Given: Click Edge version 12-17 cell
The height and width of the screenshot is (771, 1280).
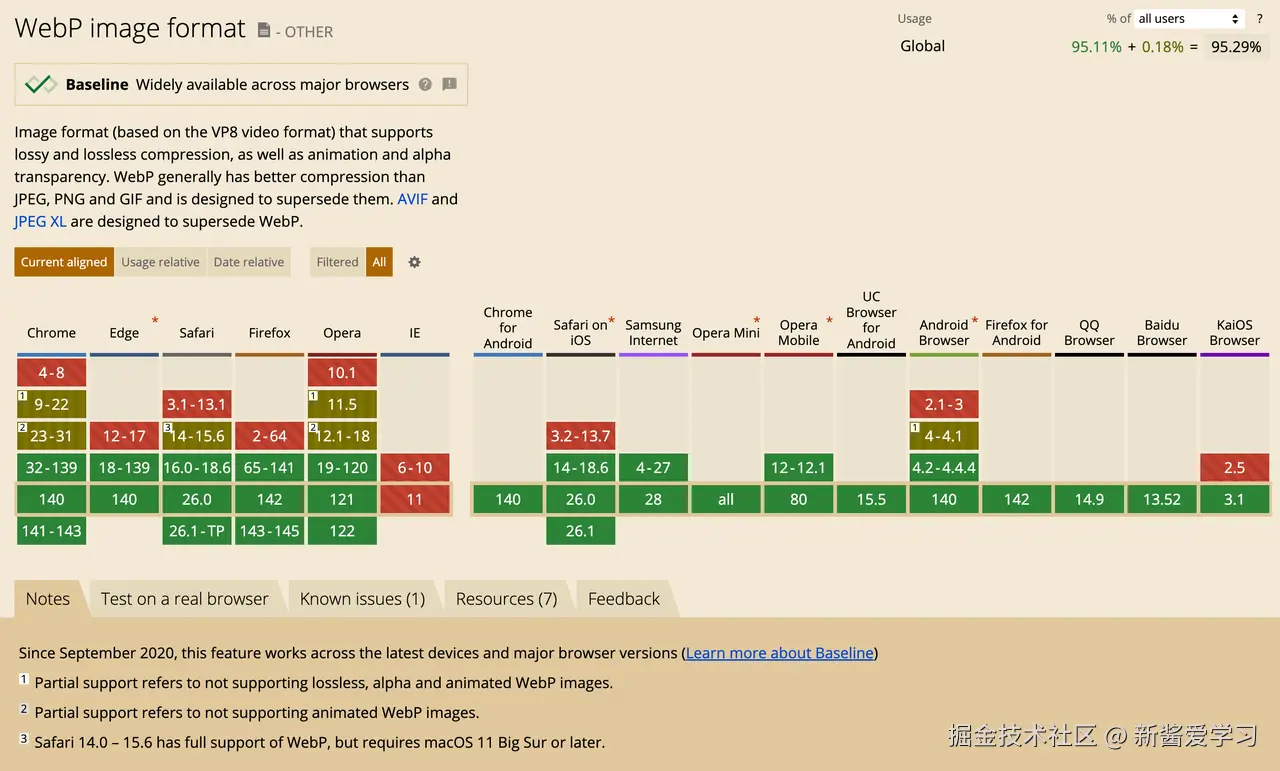Looking at the screenshot, I should click(124, 436).
